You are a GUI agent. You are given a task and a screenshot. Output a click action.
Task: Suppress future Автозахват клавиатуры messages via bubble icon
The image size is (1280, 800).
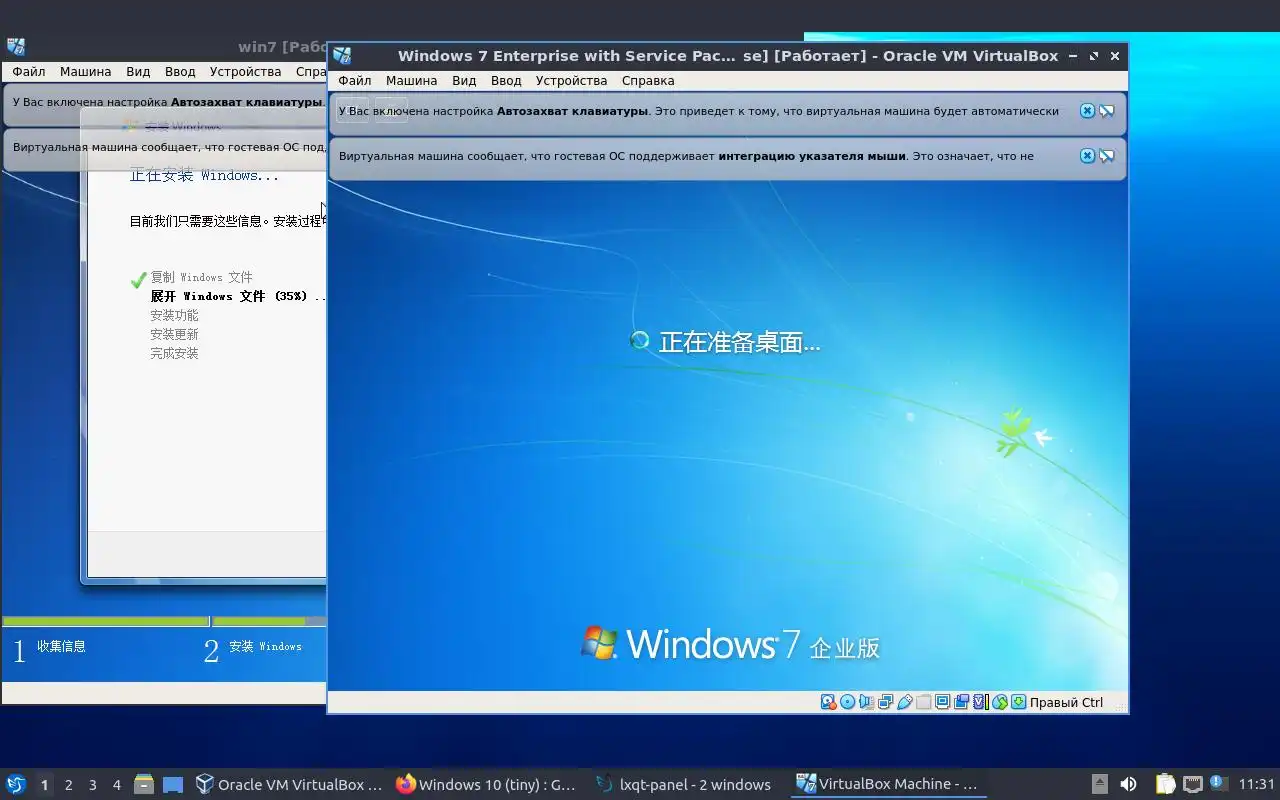(1107, 111)
